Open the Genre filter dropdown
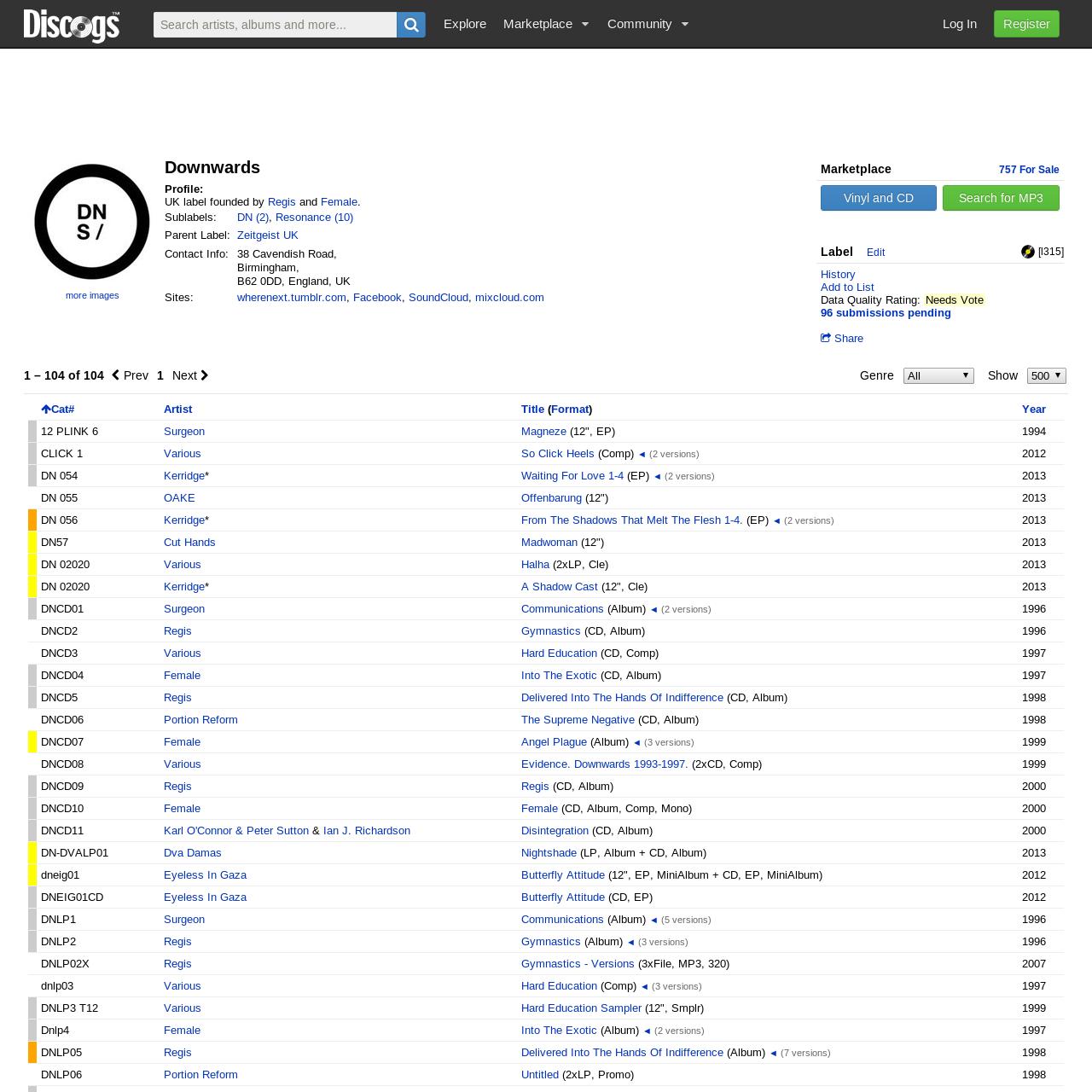This screenshot has height=1092, width=1092. [938, 375]
